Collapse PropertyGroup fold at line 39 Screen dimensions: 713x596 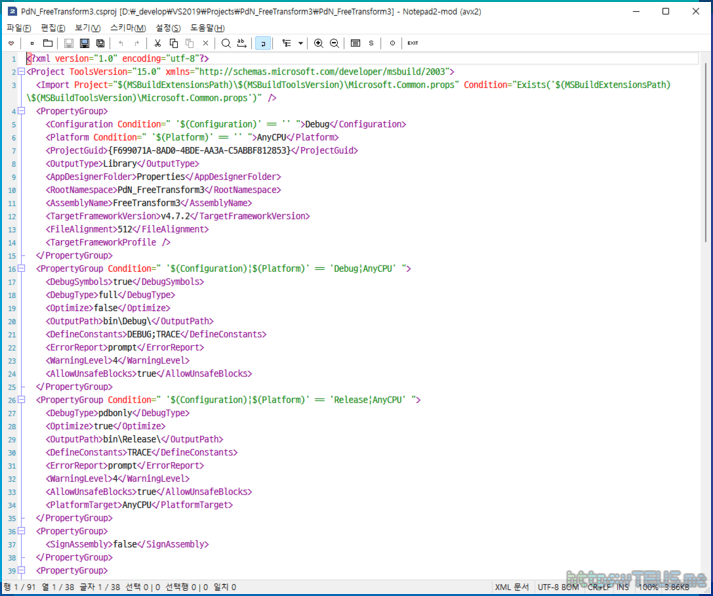21,571
